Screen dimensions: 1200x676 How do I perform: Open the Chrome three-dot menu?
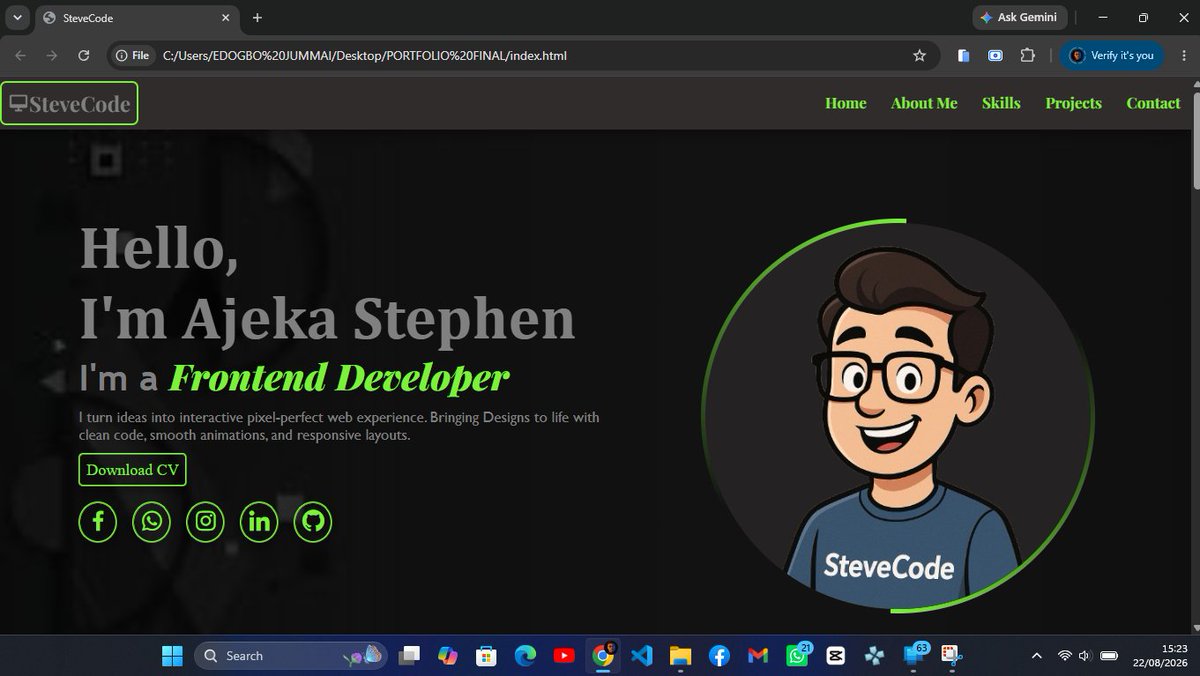pyautogui.click(x=1183, y=56)
